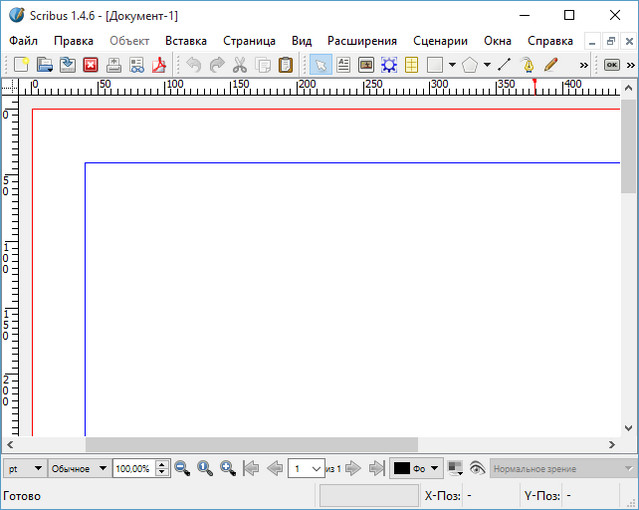Select the Insert Line tool
Viewport: 639px width, 510px height.
[x=504, y=65]
